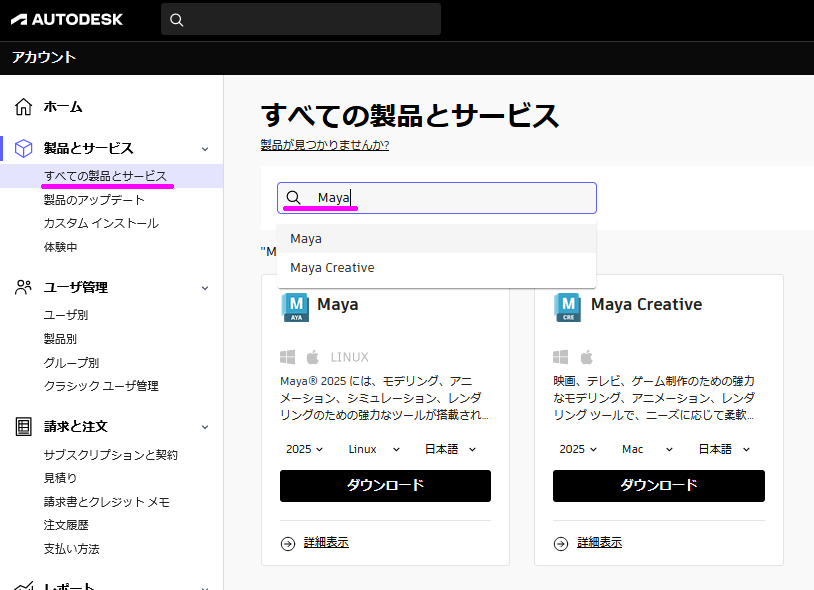Open クラシック ユーザ管理 in the sidebar
Screen dimensions: 814x590
[x=101, y=386]
